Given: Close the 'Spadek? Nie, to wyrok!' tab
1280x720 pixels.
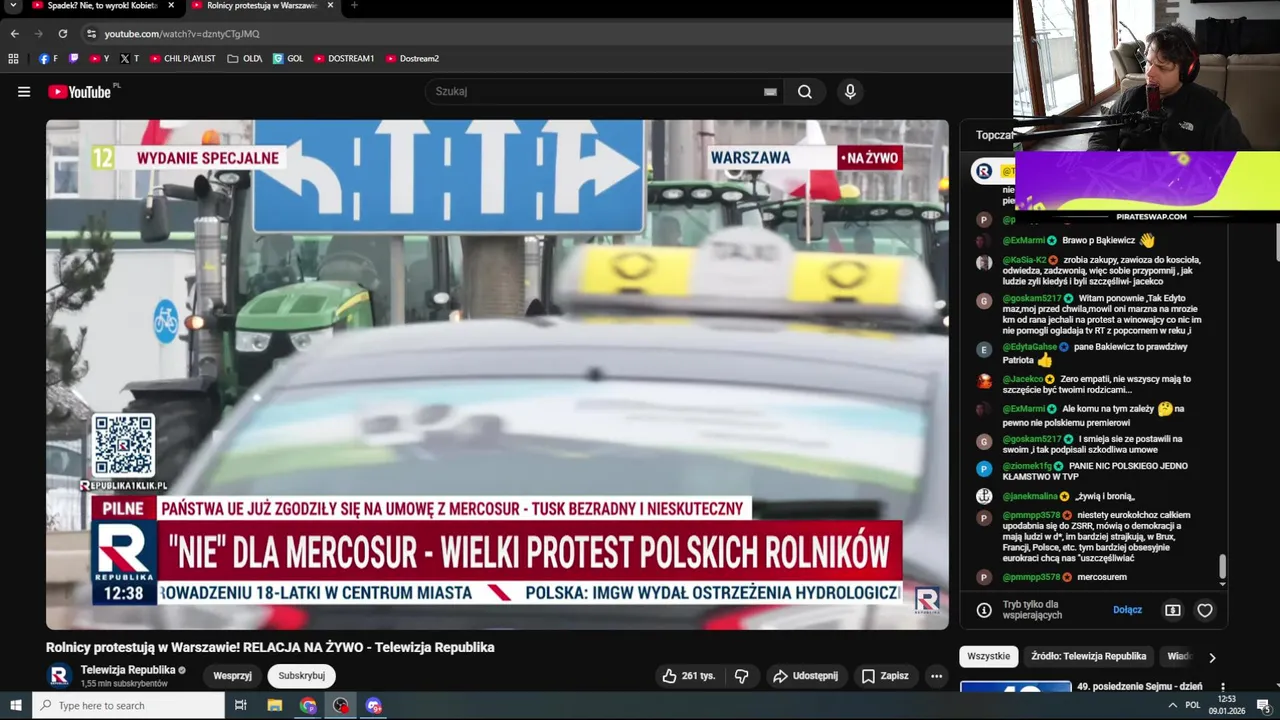Looking at the screenshot, I should tap(171, 5).
